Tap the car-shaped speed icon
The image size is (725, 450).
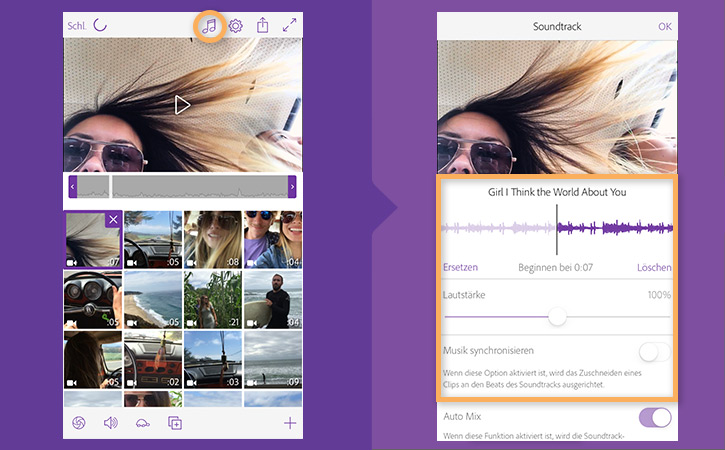(x=142, y=423)
